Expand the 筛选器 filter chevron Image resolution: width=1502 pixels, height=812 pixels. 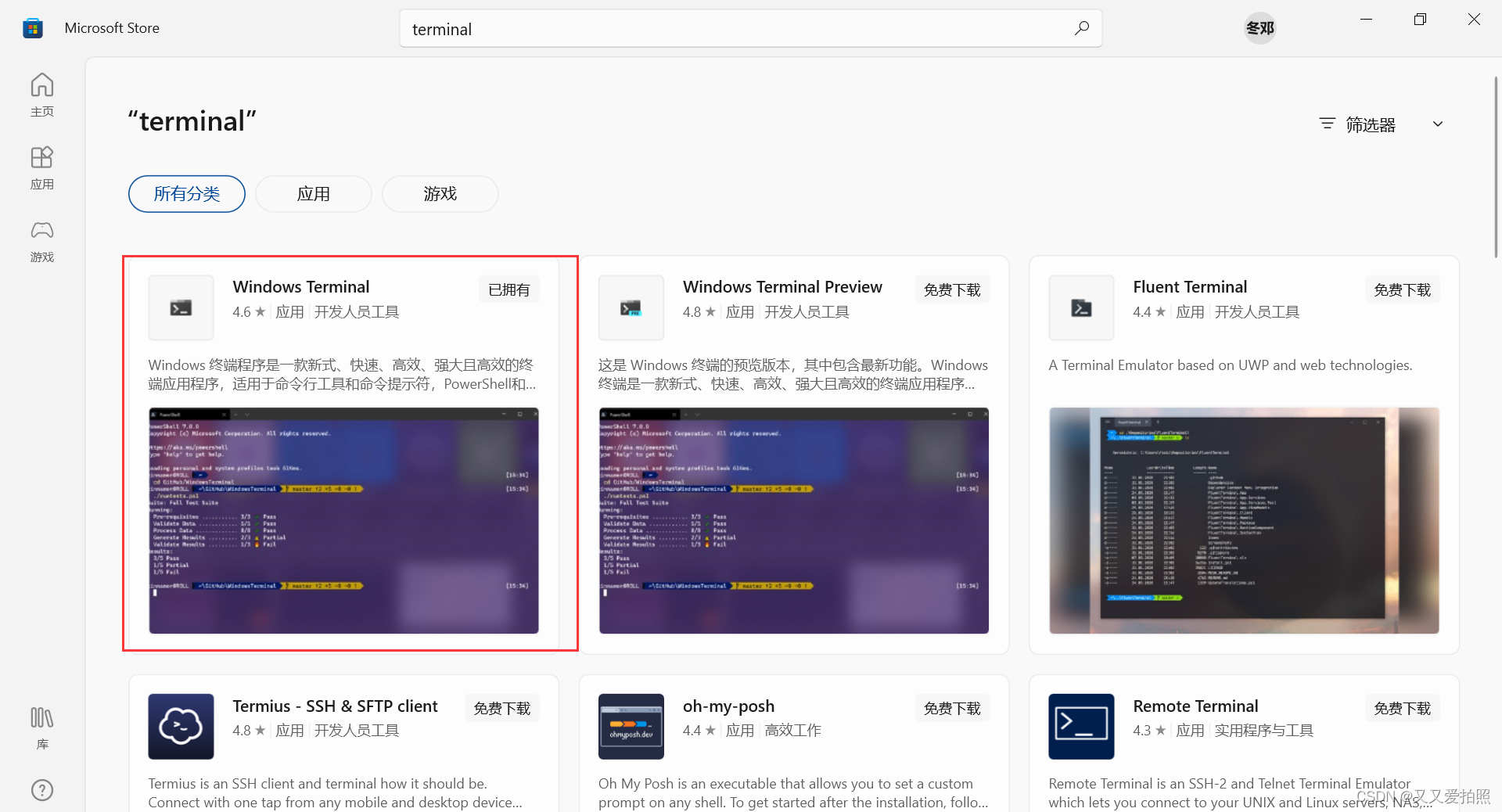pos(1438,124)
